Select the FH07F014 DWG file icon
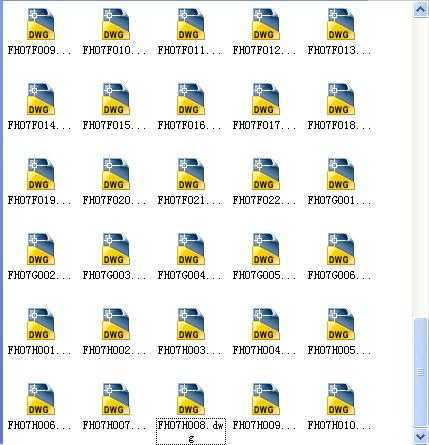The height and width of the screenshot is (445, 429). pos(41,99)
